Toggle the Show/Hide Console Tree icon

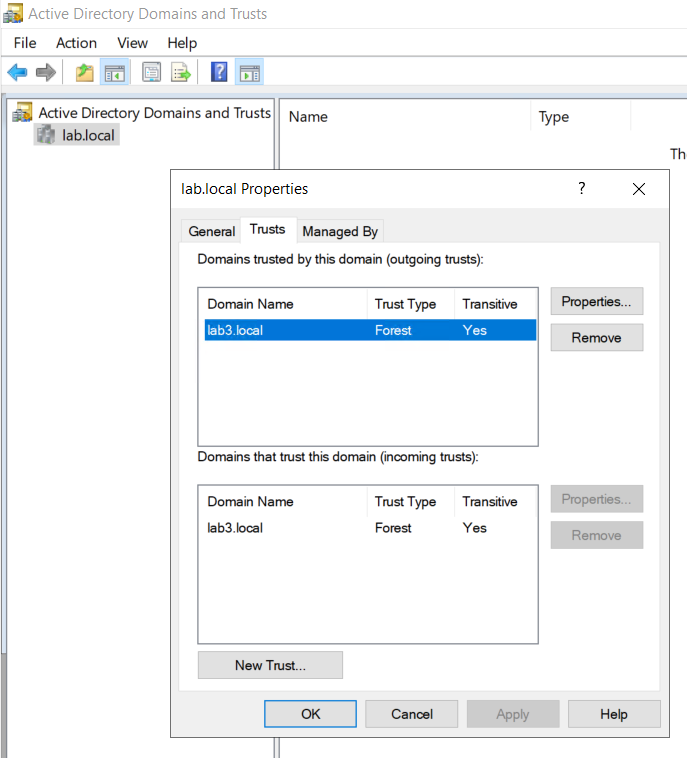115,73
